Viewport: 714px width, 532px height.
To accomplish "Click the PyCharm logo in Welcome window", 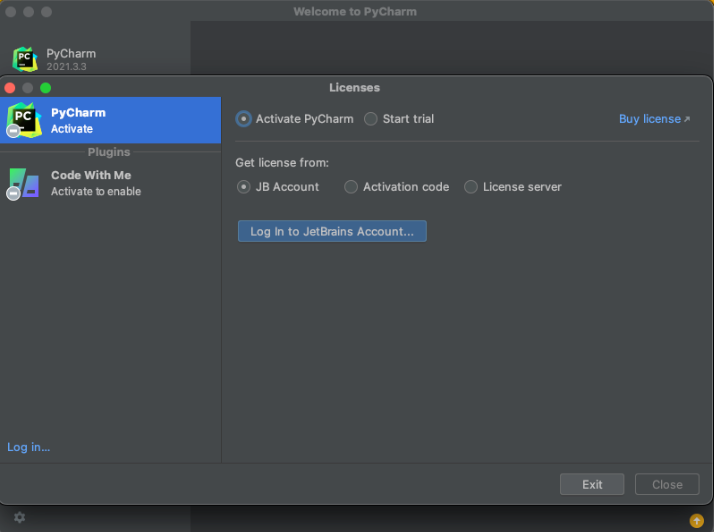I will pyautogui.click(x=25, y=59).
